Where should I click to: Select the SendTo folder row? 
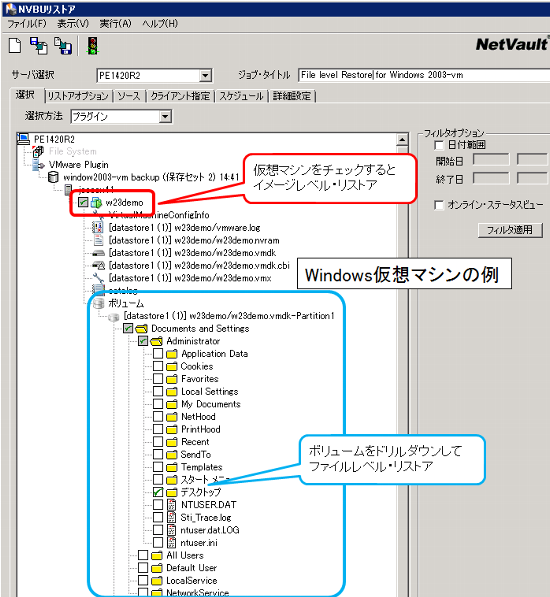click(x=196, y=454)
